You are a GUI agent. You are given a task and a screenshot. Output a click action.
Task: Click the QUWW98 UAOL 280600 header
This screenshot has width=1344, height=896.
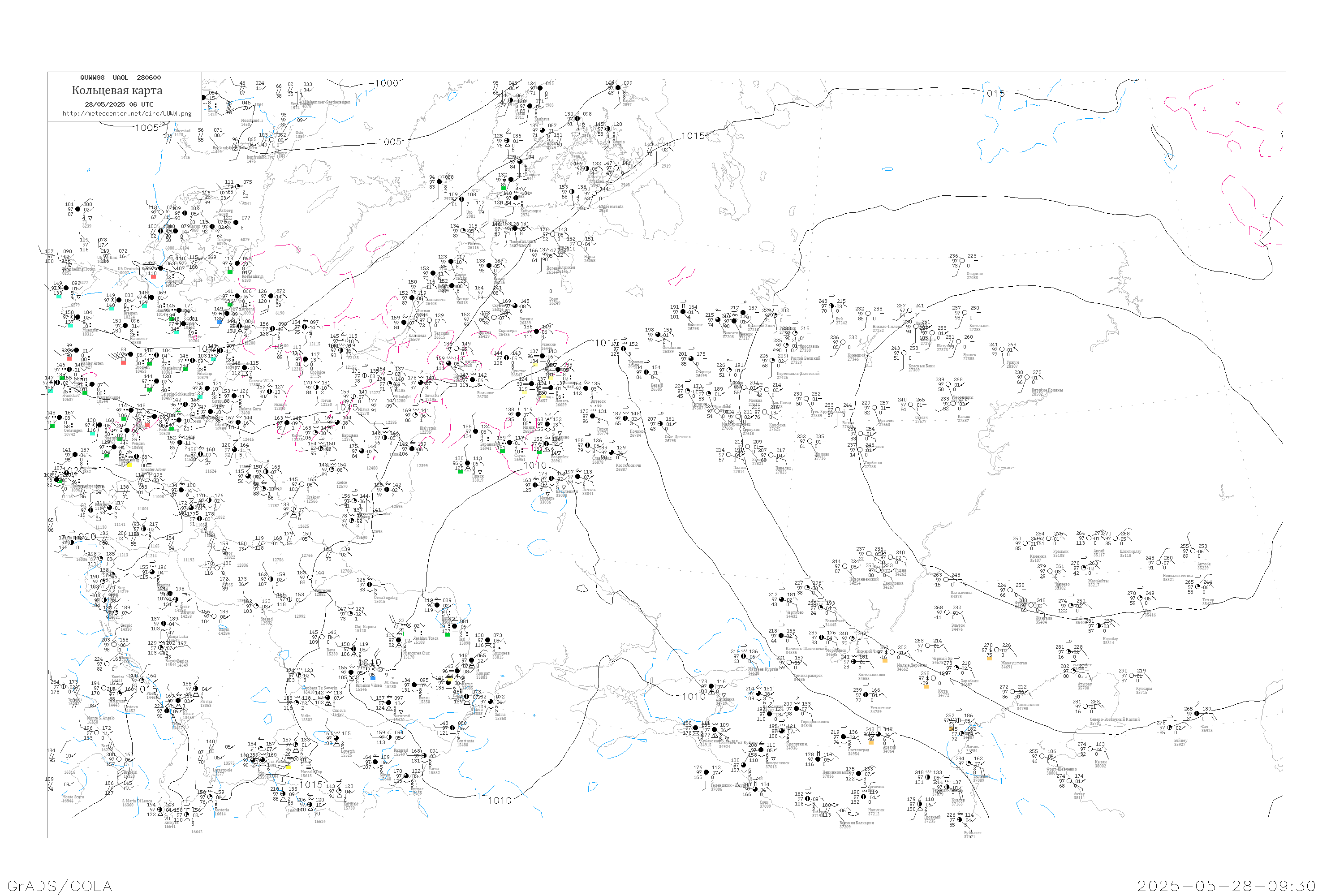click(120, 78)
